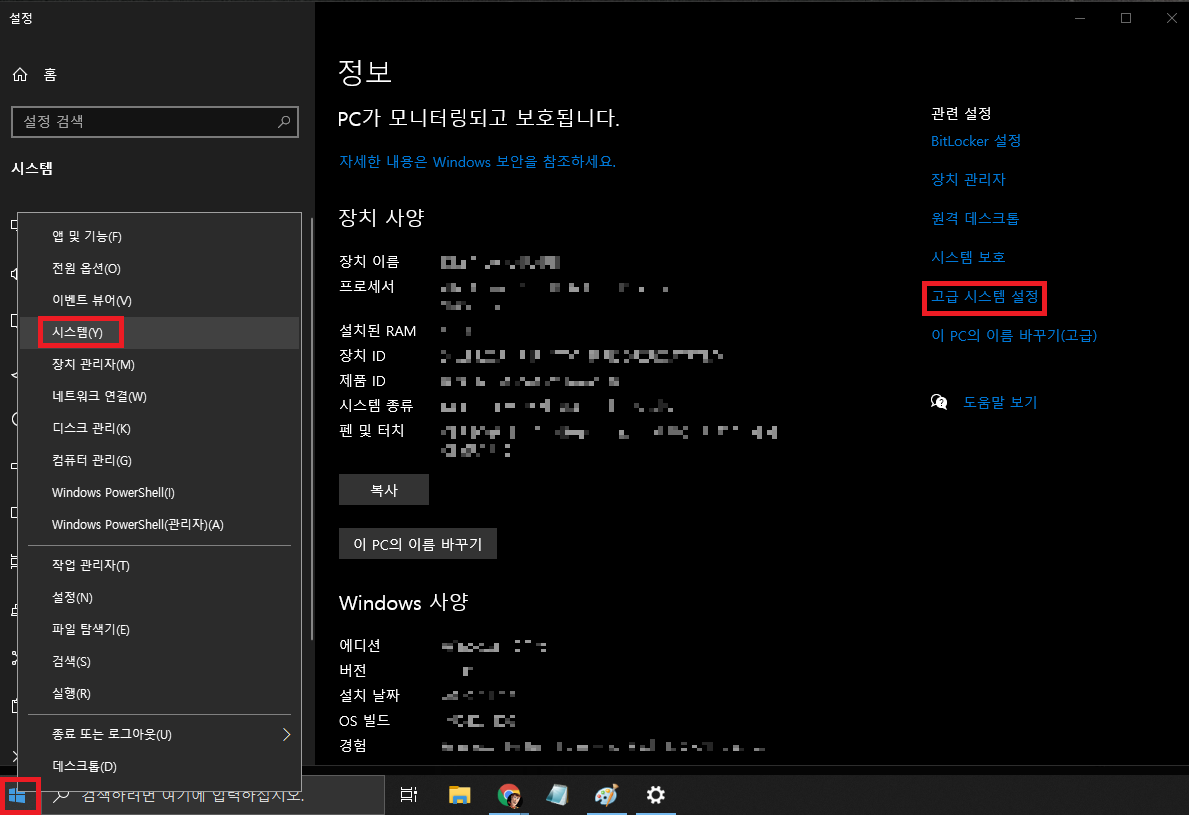Open 이벤트 뷰어(V) from menu
This screenshot has width=1189, height=816.
[159, 300]
